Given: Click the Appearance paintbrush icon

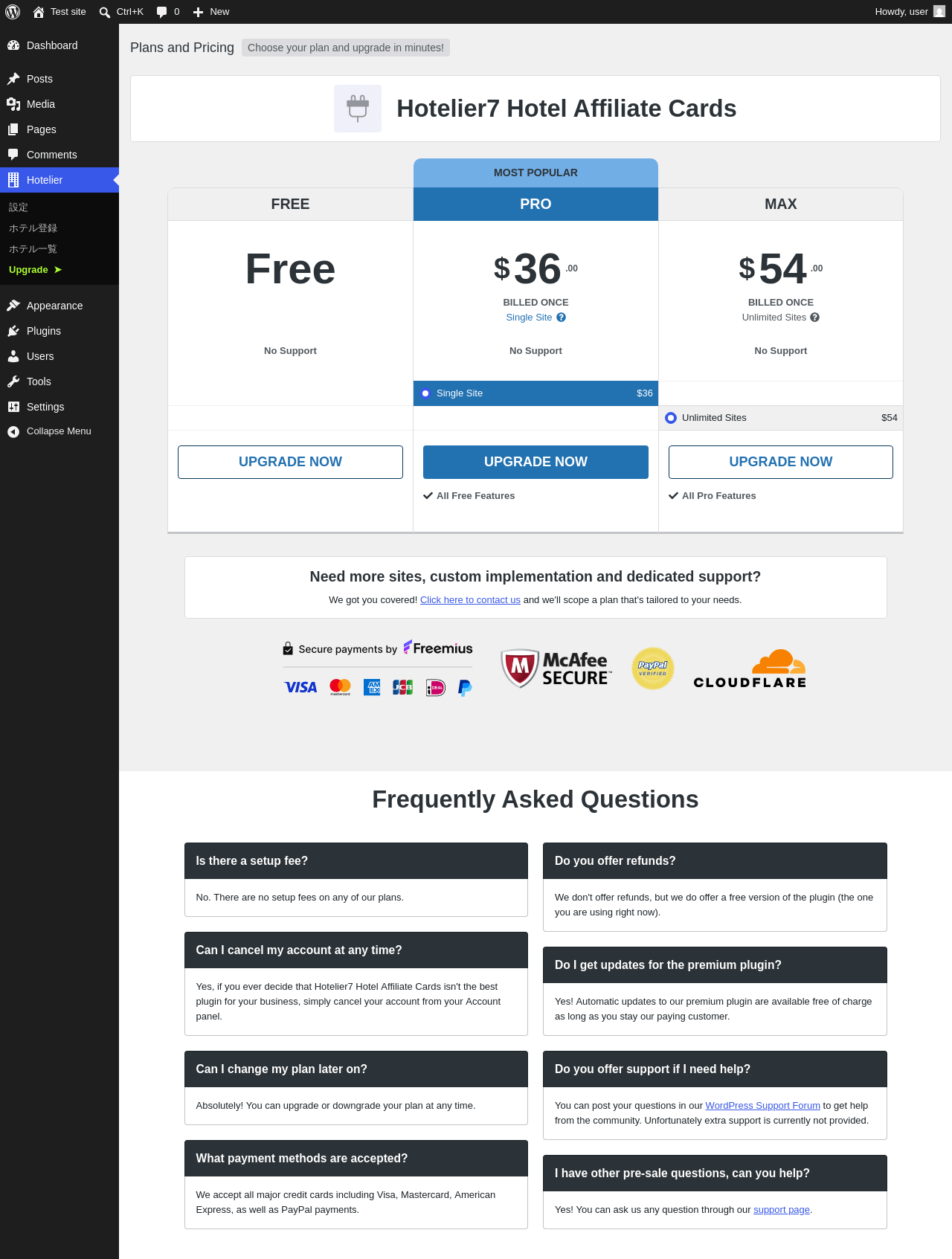Looking at the screenshot, I should tap(13, 306).
